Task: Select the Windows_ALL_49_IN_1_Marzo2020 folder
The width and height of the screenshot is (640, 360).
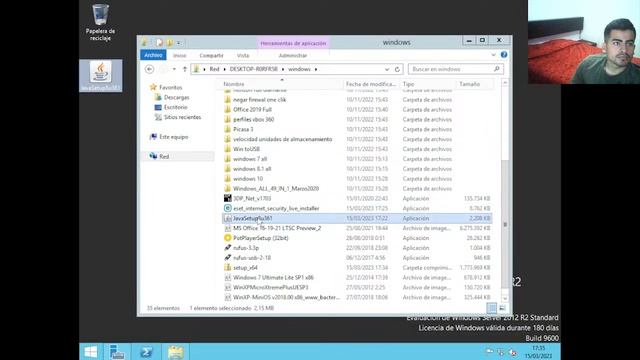Action: point(276,189)
